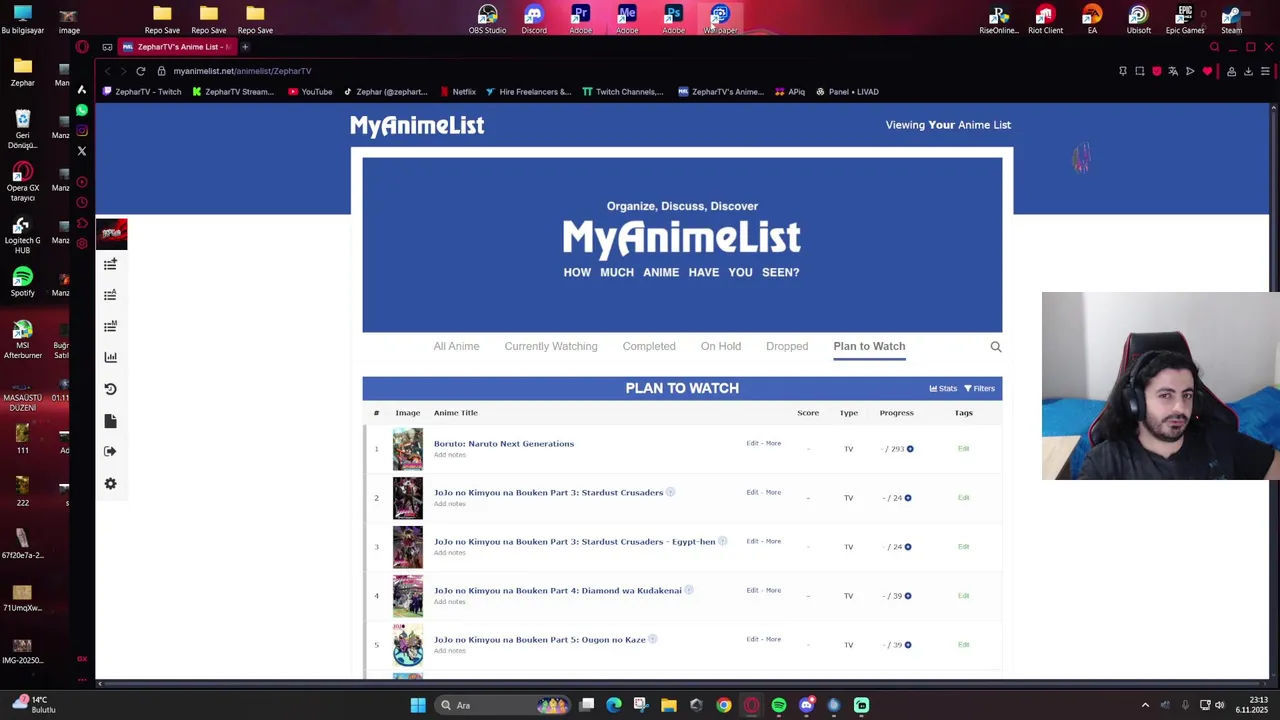Increment Boruto episode progress plus icon
Image resolution: width=1280 pixels, height=720 pixels.
[x=910, y=449]
